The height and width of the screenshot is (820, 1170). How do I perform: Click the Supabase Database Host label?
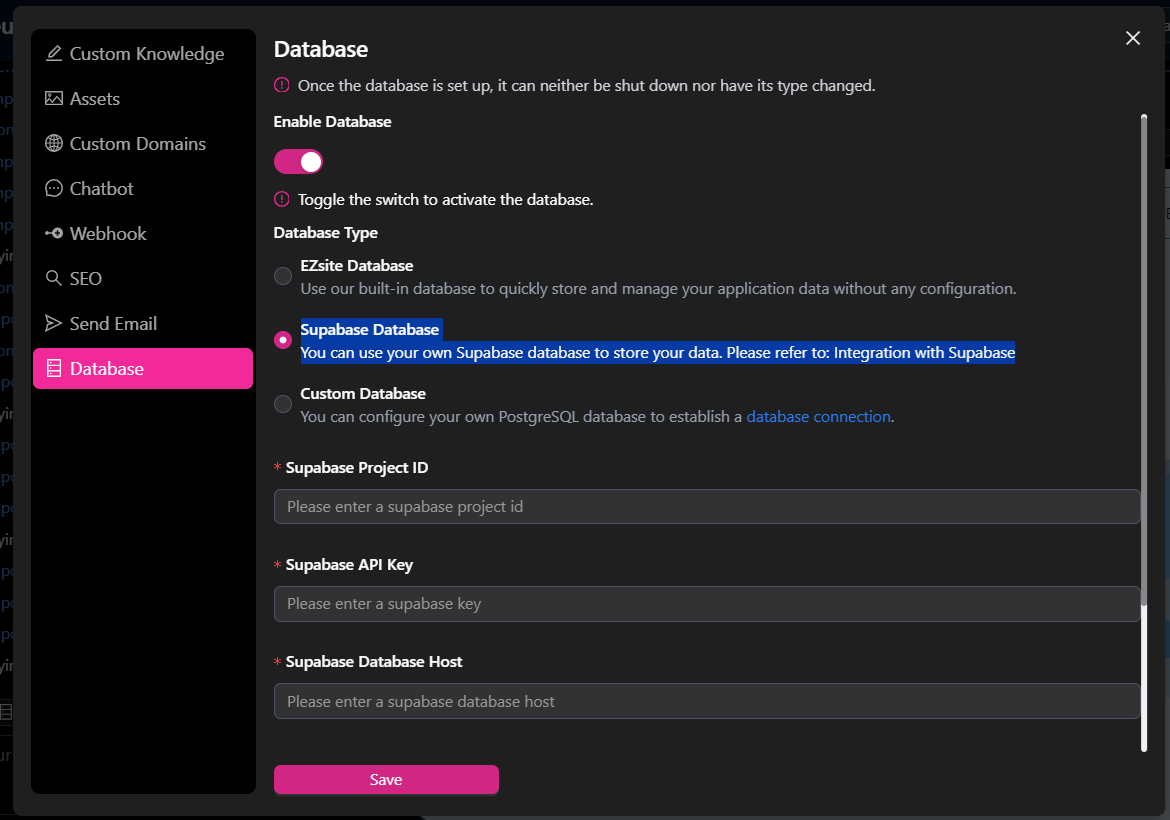[x=374, y=662]
